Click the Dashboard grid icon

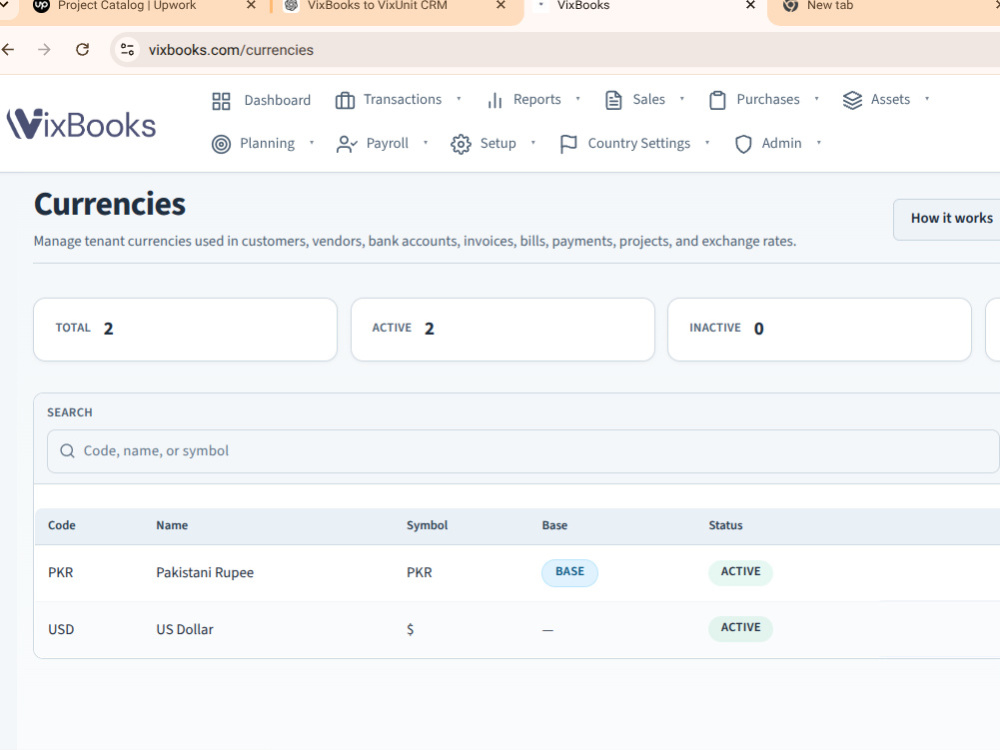click(x=221, y=101)
